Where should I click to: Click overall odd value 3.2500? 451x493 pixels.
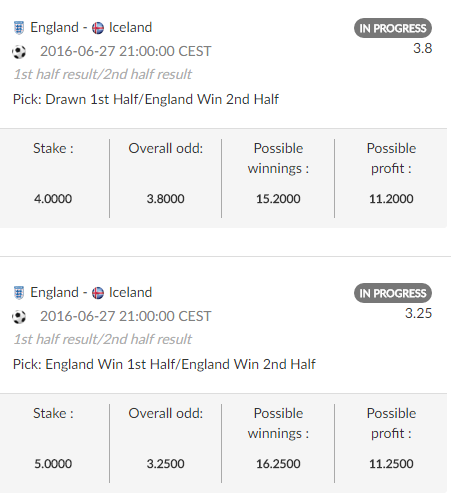pos(165,464)
